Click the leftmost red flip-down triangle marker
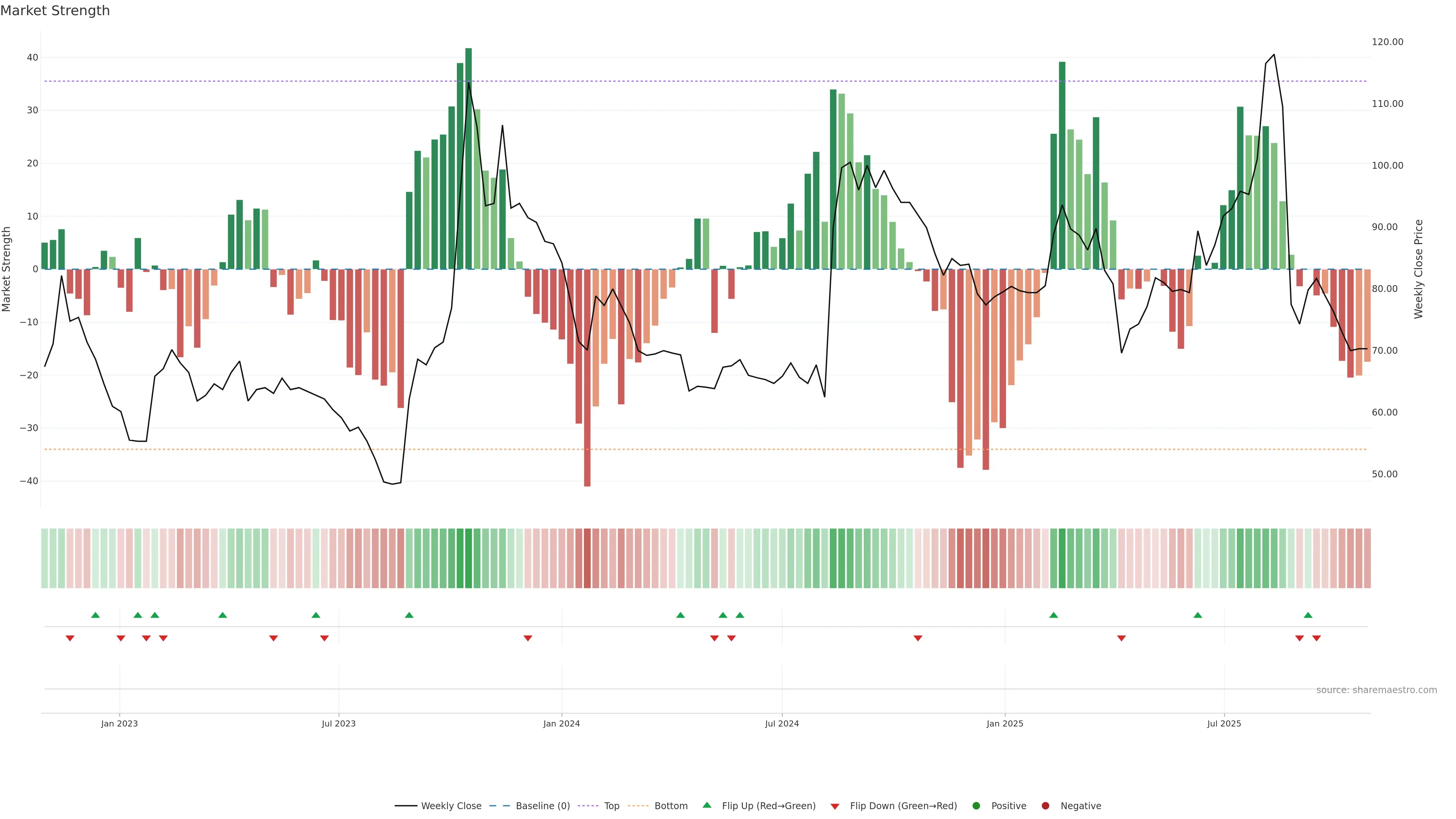The width and height of the screenshot is (1456, 819). pyautogui.click(x=70, y=638)
